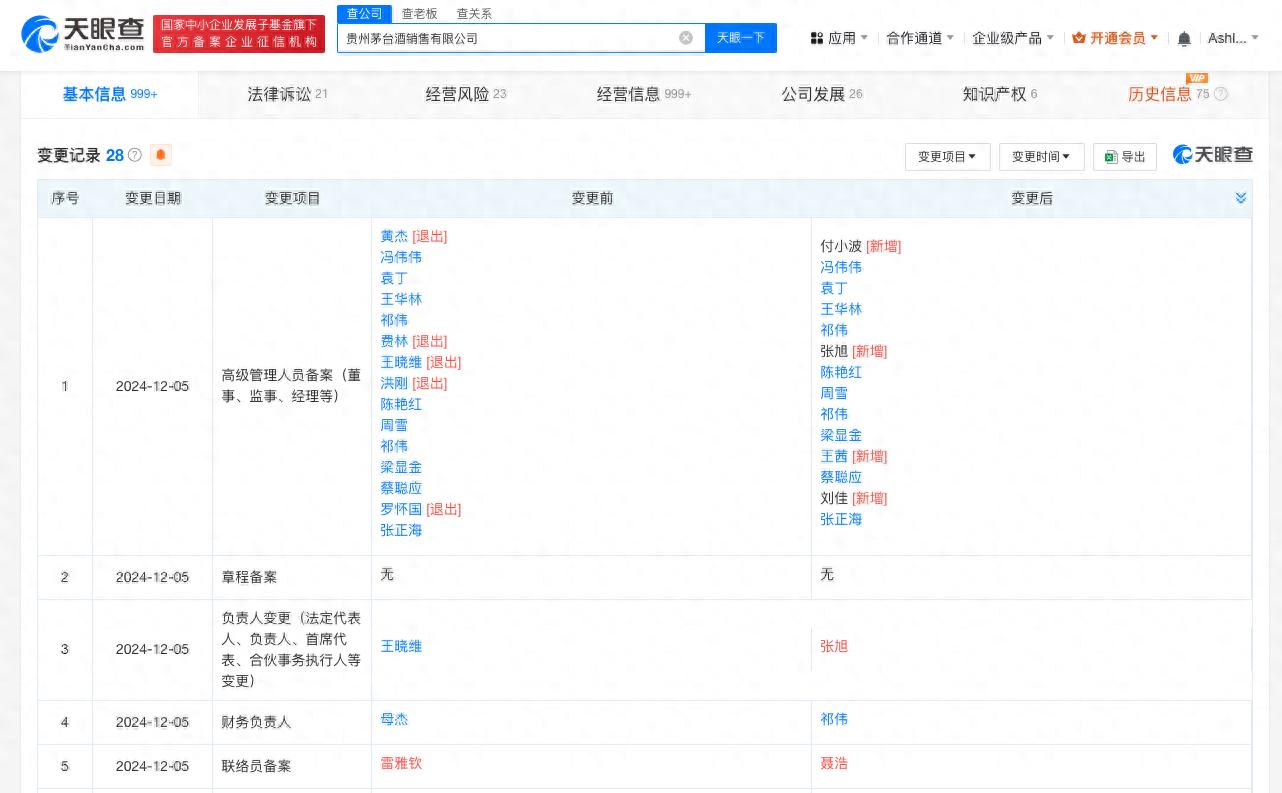The height and width of the screenshot is (793, 1282).
Task: Open the 经营风险 tab
Action: (466, 94)
